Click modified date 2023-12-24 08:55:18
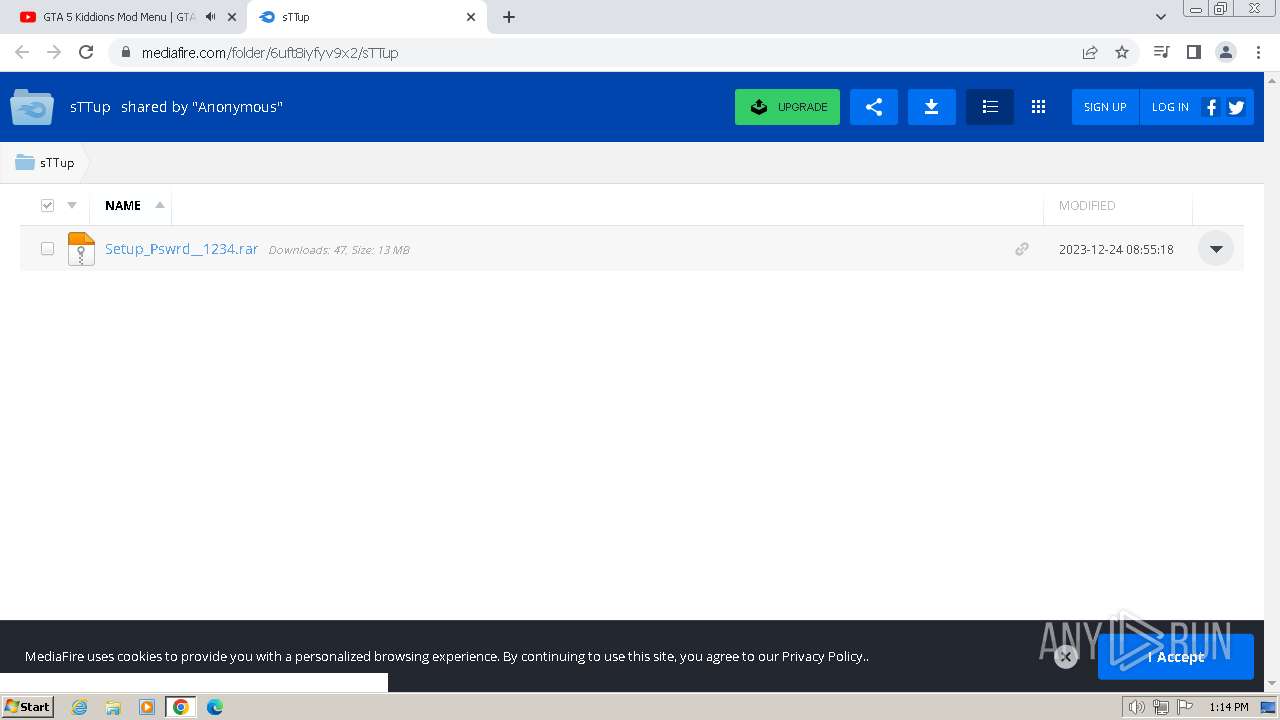Image resolution: width=1280 pixels, height=720 pixels. point(1116,249)
